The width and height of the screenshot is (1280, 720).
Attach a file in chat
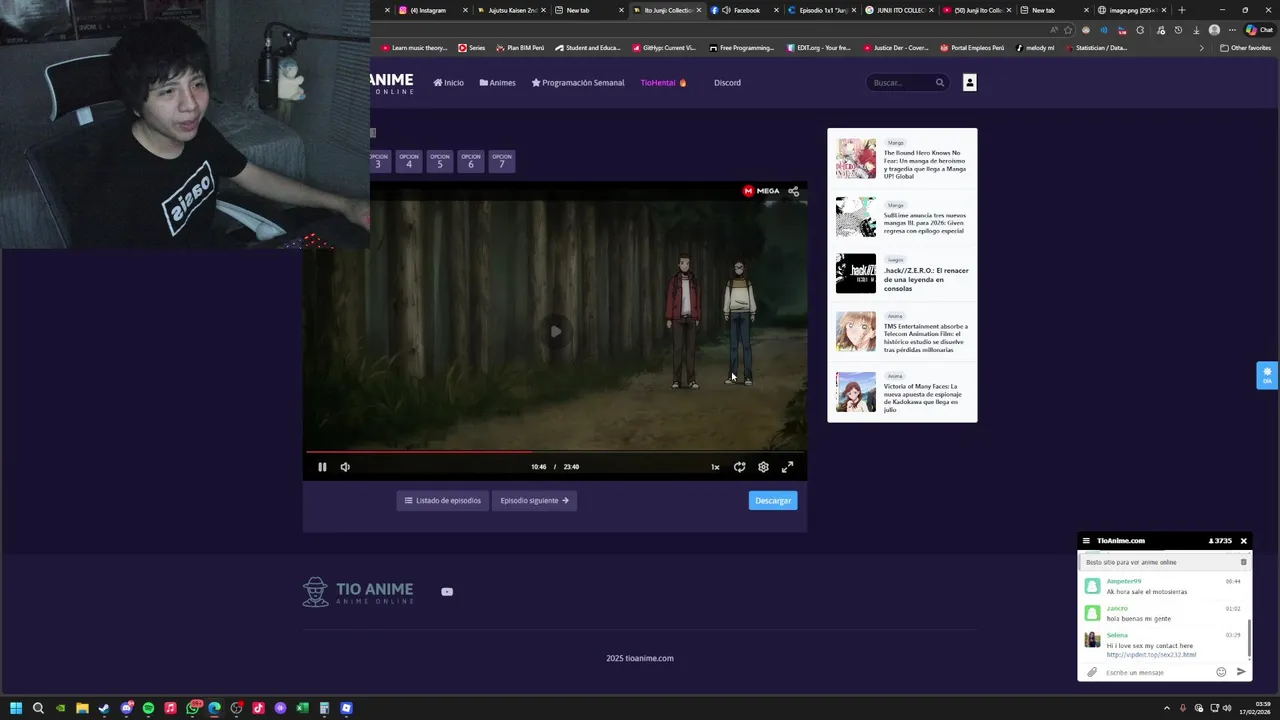pyautogui.click(x=1092, y=672)
